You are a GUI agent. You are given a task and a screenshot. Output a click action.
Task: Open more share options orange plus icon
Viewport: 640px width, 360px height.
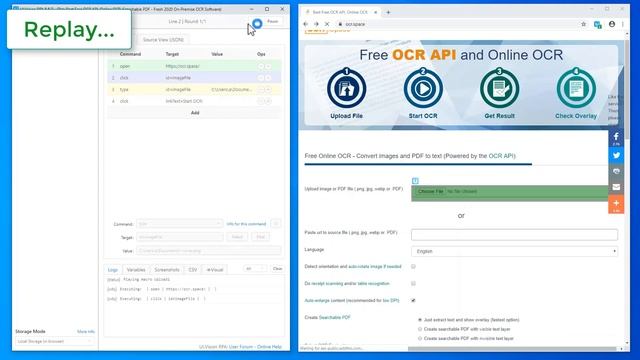click(616, 204)
